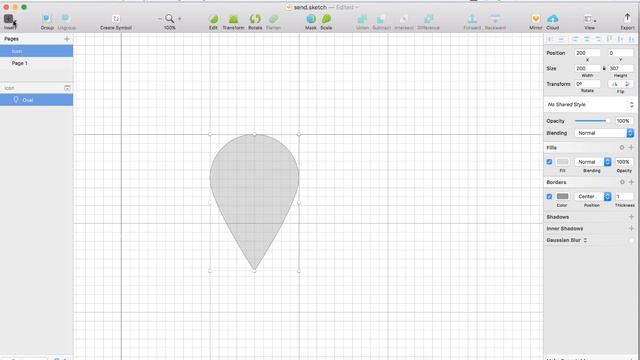Click the Export toolbar icon

pos(627,18)
